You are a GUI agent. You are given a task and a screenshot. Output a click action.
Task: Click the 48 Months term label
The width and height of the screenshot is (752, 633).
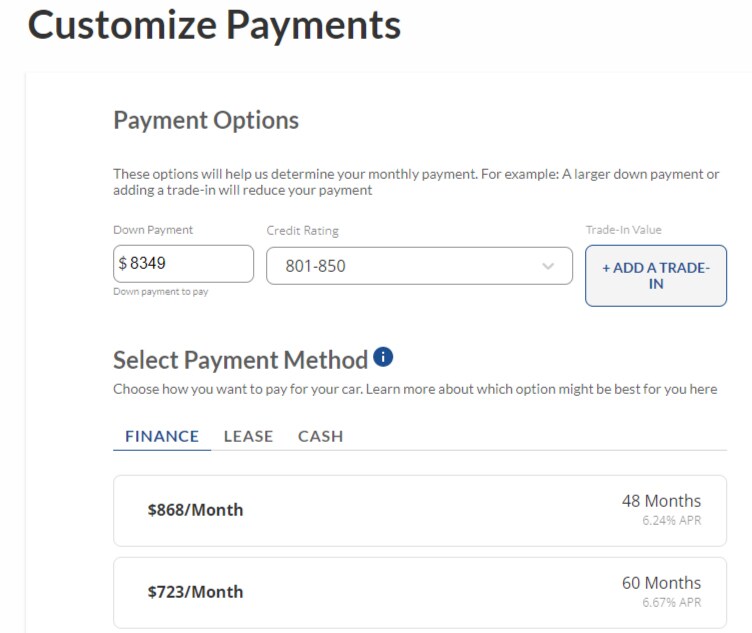[661, 501]
